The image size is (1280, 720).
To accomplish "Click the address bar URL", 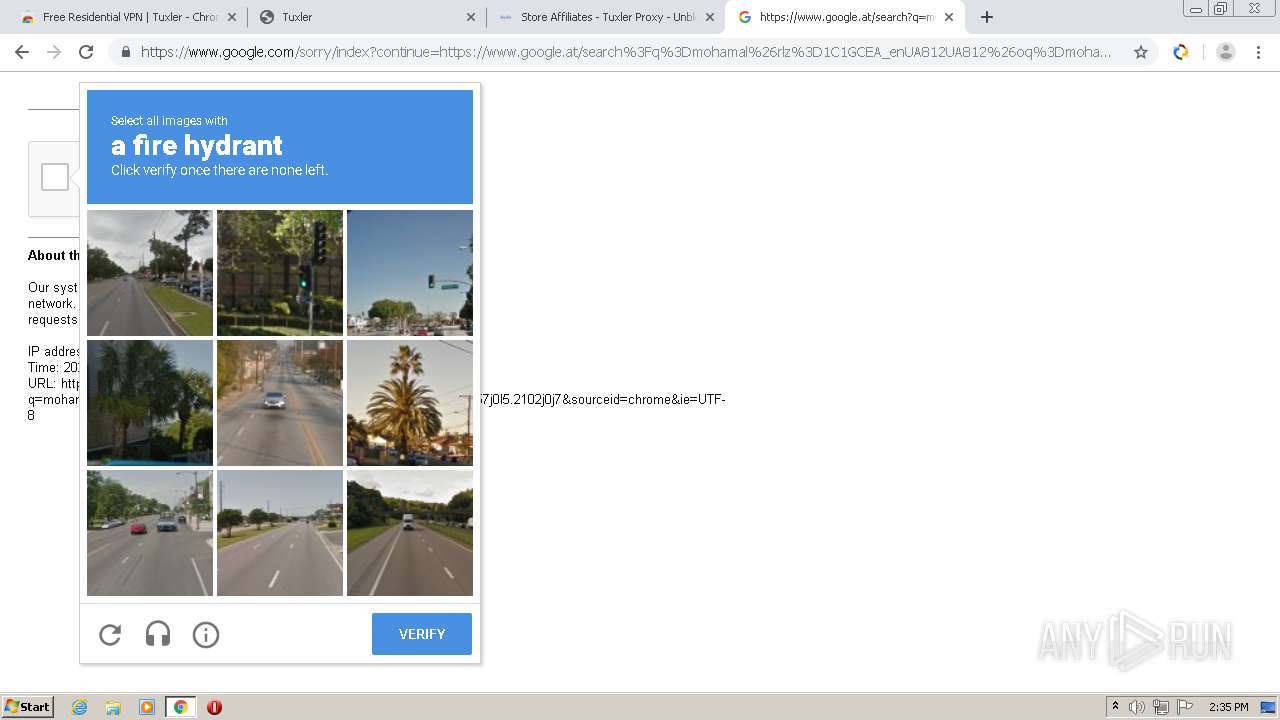I will pyautogui.click(x=625, y=52).
